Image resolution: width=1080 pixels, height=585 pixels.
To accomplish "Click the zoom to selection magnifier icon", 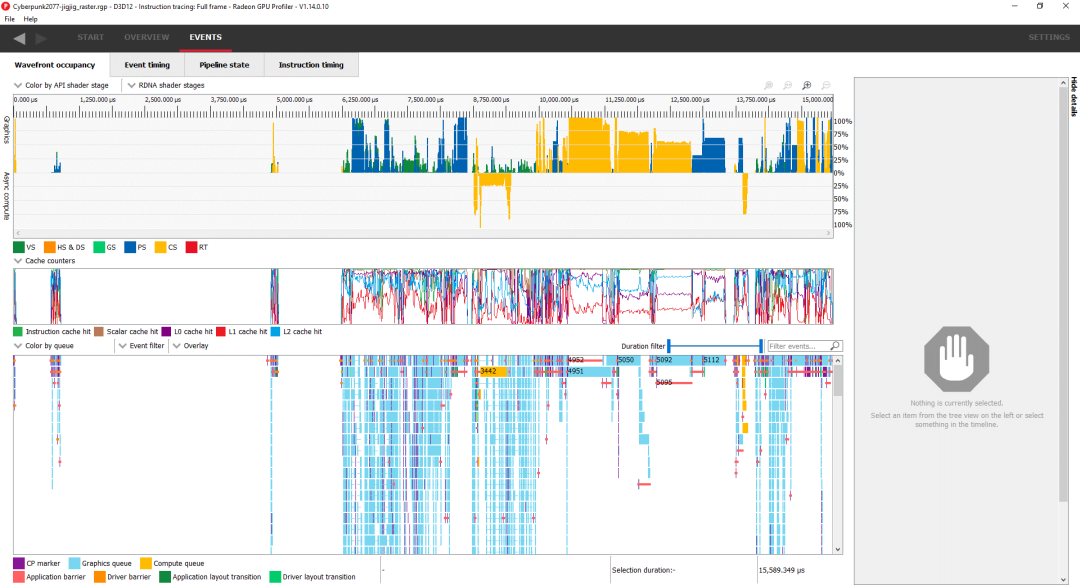I will (769, 85).
